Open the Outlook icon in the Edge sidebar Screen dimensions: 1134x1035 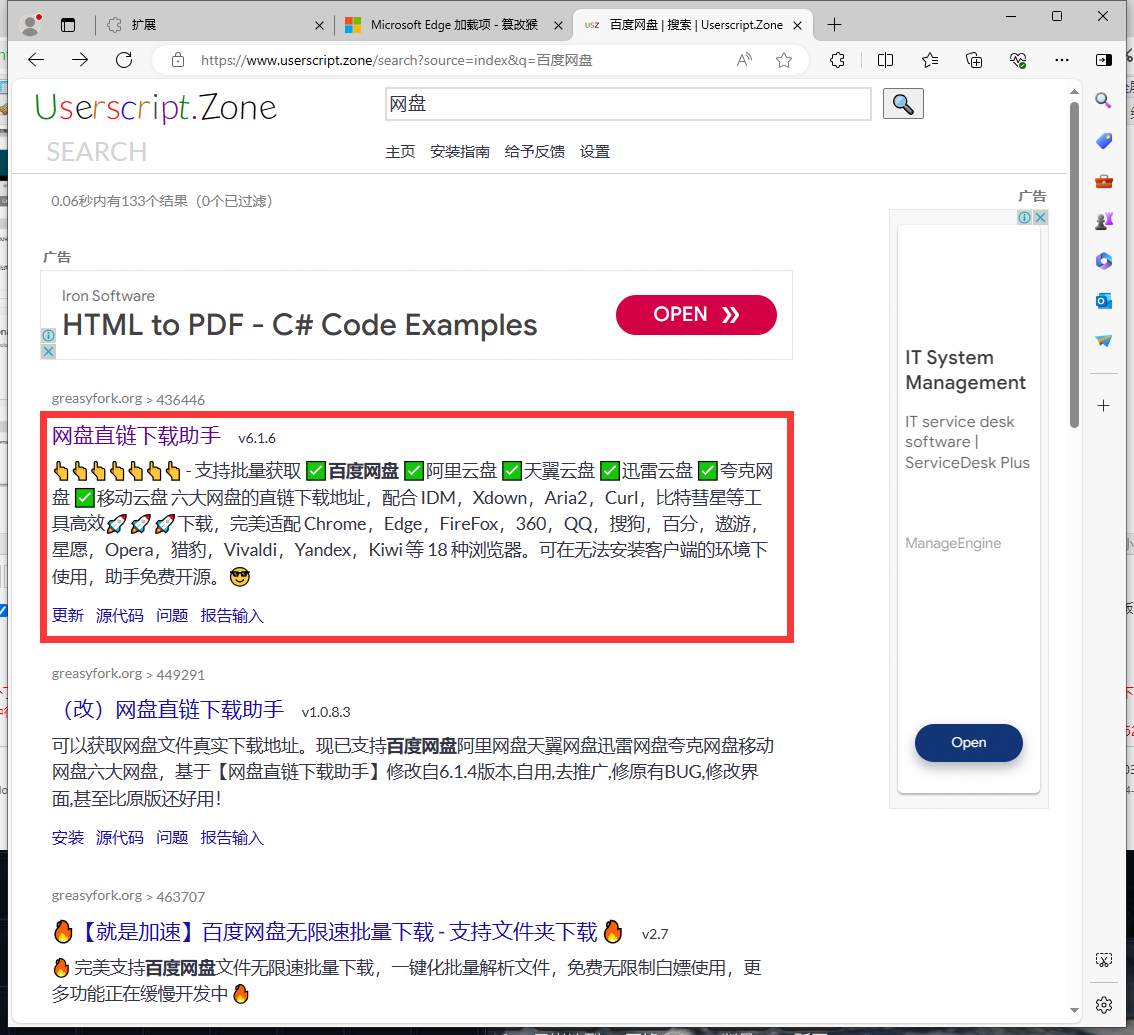[x=1104, y=300]
